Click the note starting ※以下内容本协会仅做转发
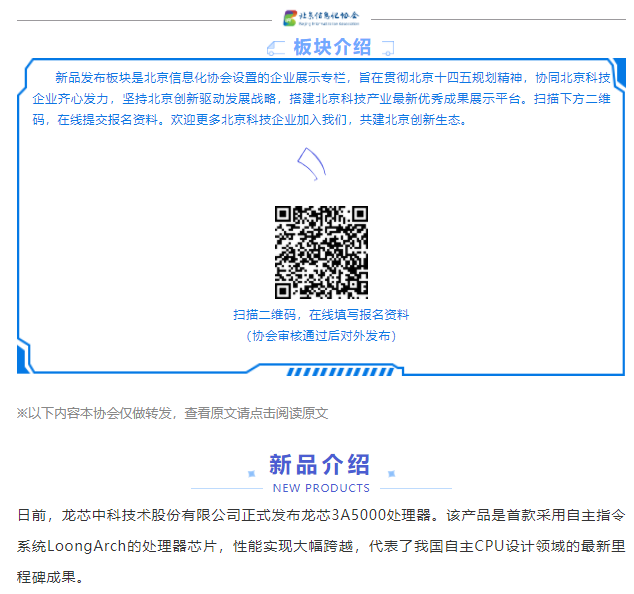 173,413
